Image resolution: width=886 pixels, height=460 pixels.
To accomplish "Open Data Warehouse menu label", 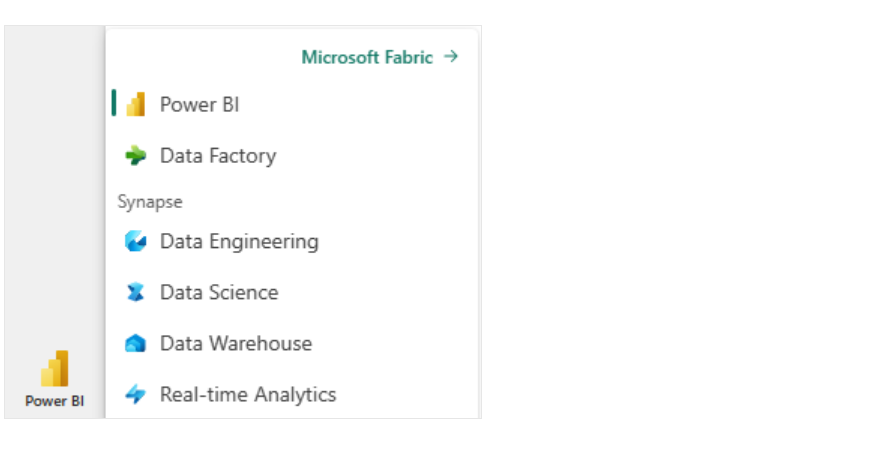I will click(x=236, y=343).
